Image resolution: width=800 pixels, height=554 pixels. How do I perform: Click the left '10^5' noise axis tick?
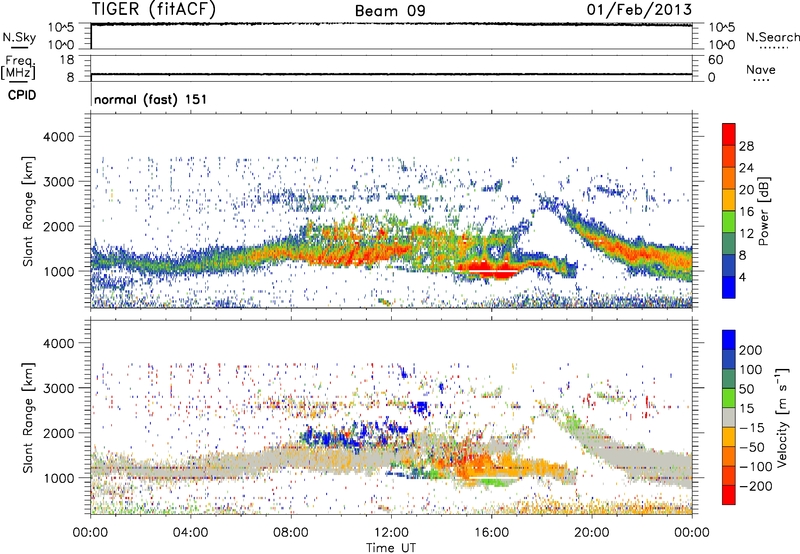61,28
